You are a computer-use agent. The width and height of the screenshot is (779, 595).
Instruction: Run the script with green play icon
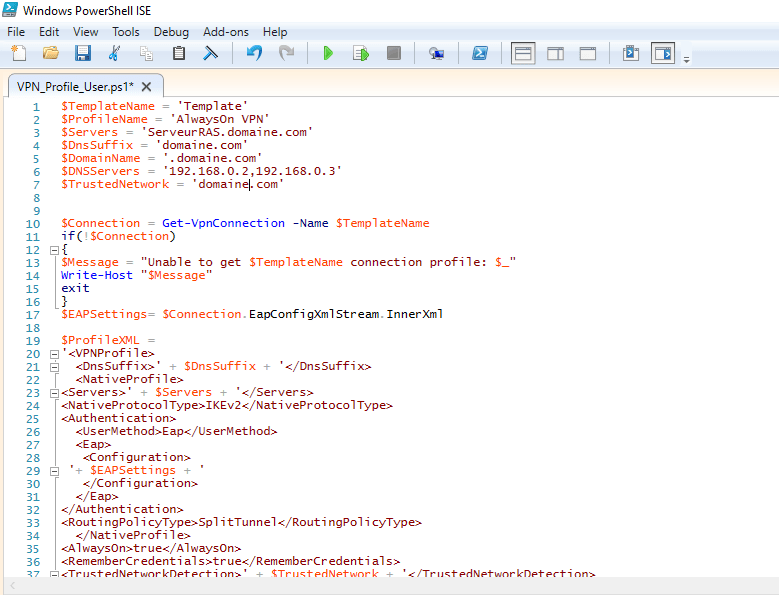(328, 53)
